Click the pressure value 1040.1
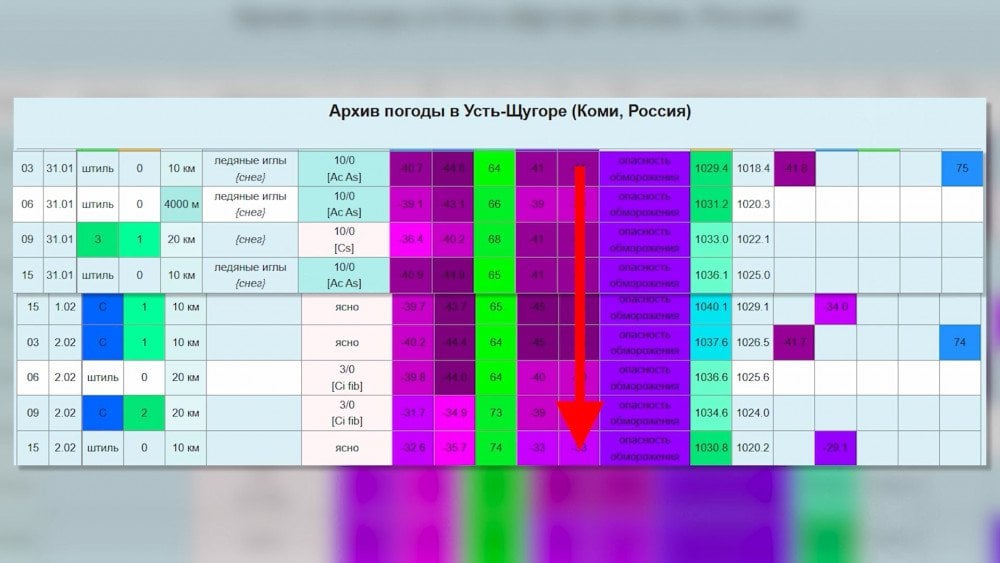 coord(710,307)
